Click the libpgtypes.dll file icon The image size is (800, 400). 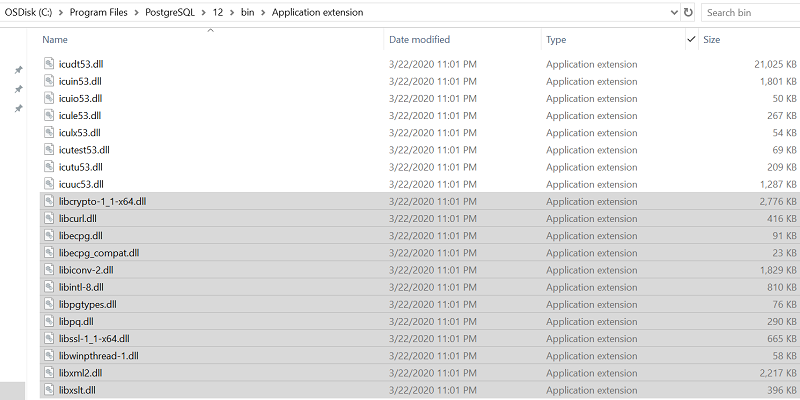(x=48, y=304)
